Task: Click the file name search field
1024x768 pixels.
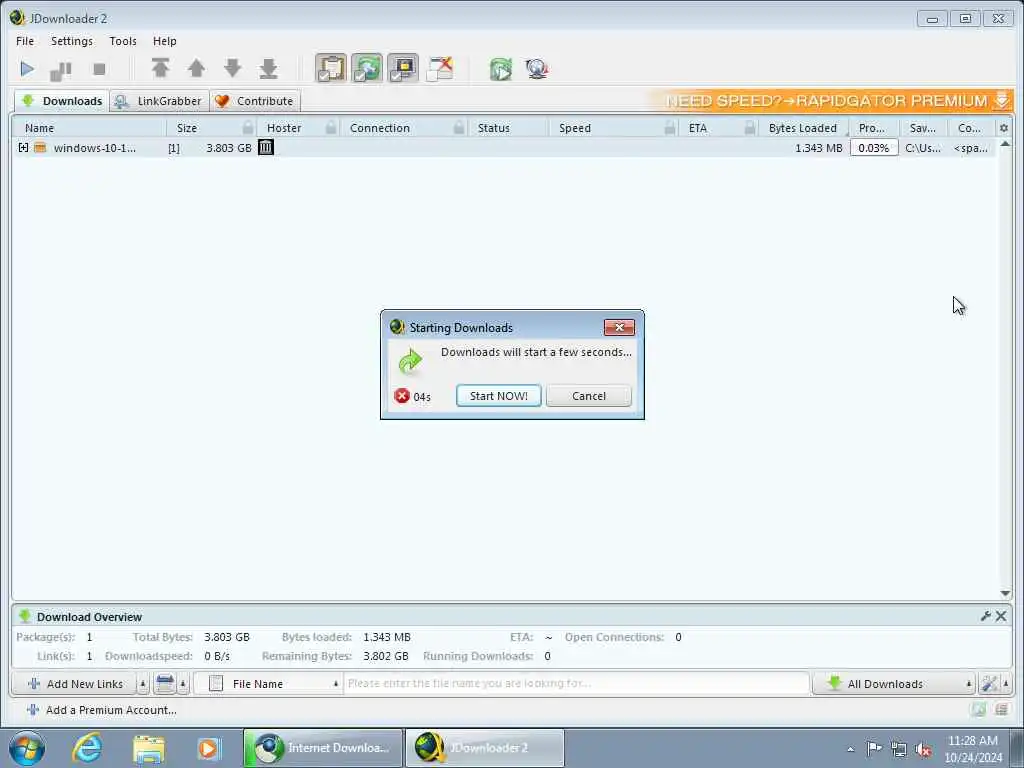Action: (x=577, y=683)
